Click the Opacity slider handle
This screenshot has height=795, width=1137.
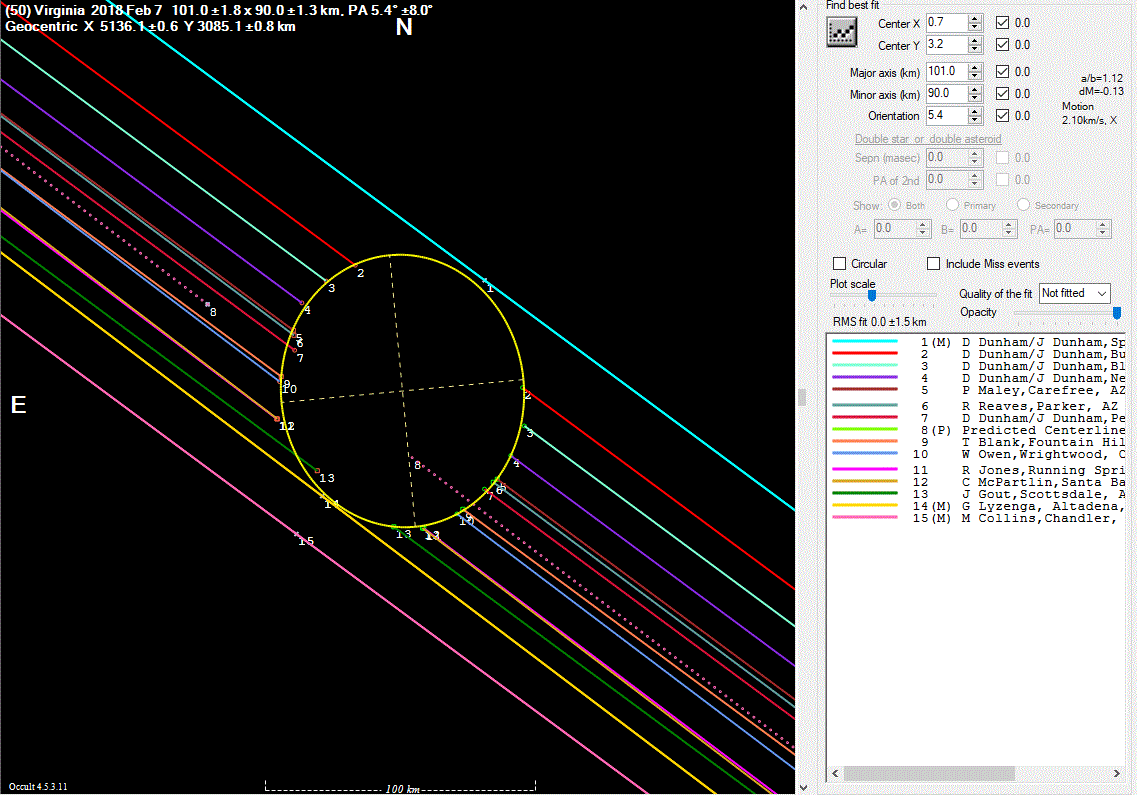coord(1117,313)
